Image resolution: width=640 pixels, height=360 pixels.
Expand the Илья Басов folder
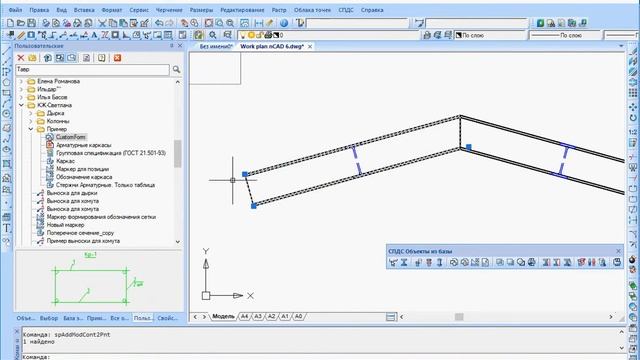pyautogui.click(x=21, y=97)
